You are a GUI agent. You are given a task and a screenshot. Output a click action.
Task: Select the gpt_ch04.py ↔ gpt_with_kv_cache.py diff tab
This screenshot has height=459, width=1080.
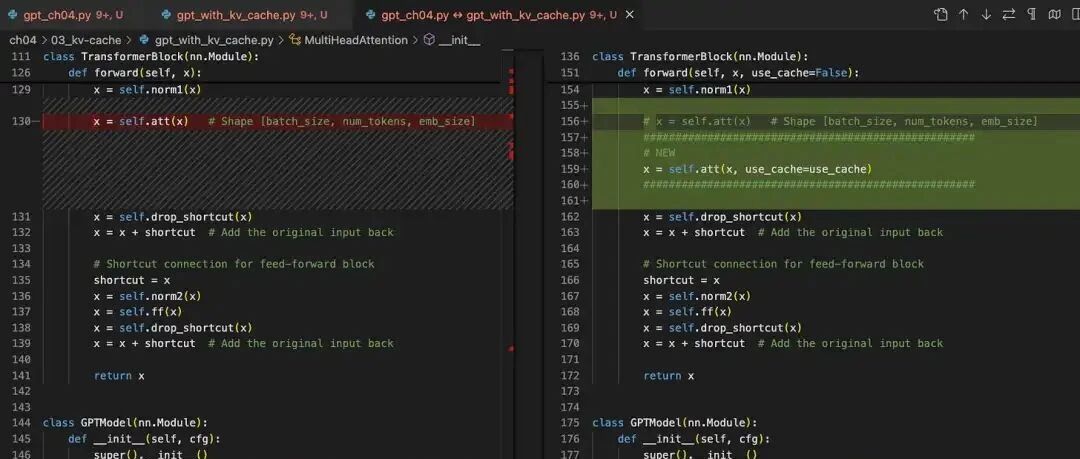pyautogui.click(x=498, y=14)
